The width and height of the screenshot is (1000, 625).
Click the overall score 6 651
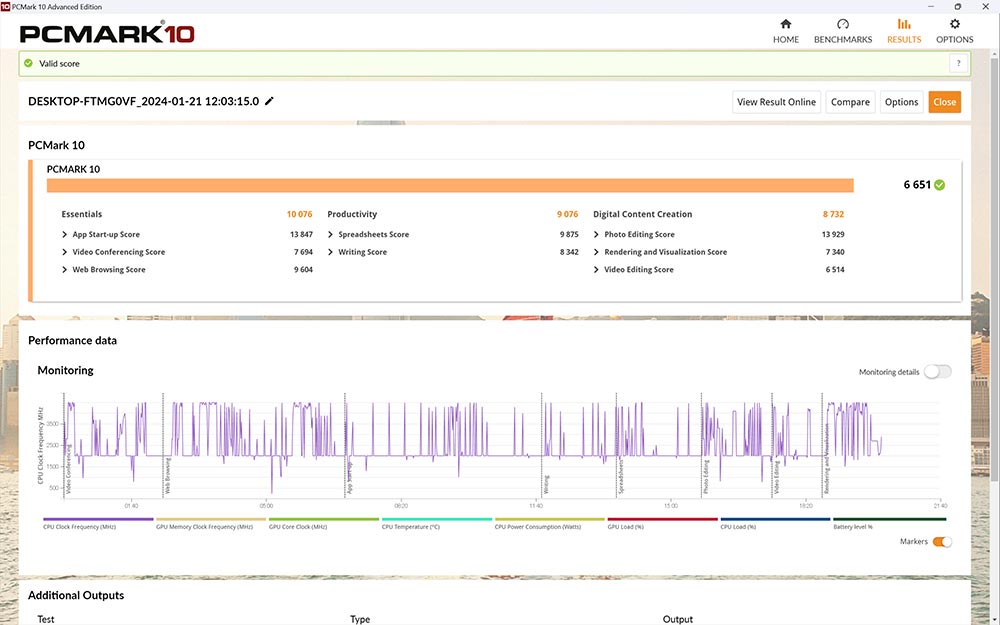tap(917, 185)
